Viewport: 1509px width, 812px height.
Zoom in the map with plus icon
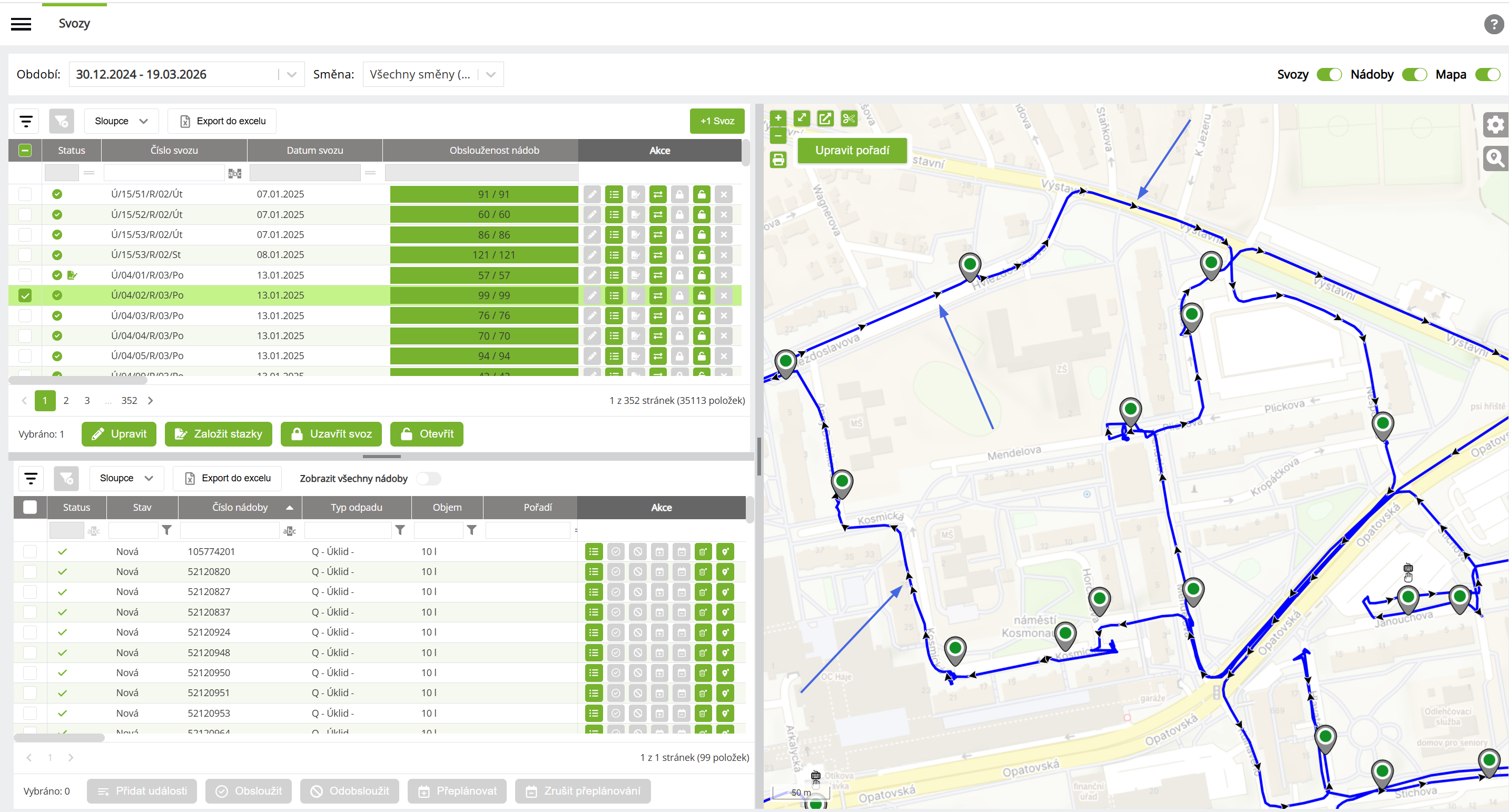778,118
